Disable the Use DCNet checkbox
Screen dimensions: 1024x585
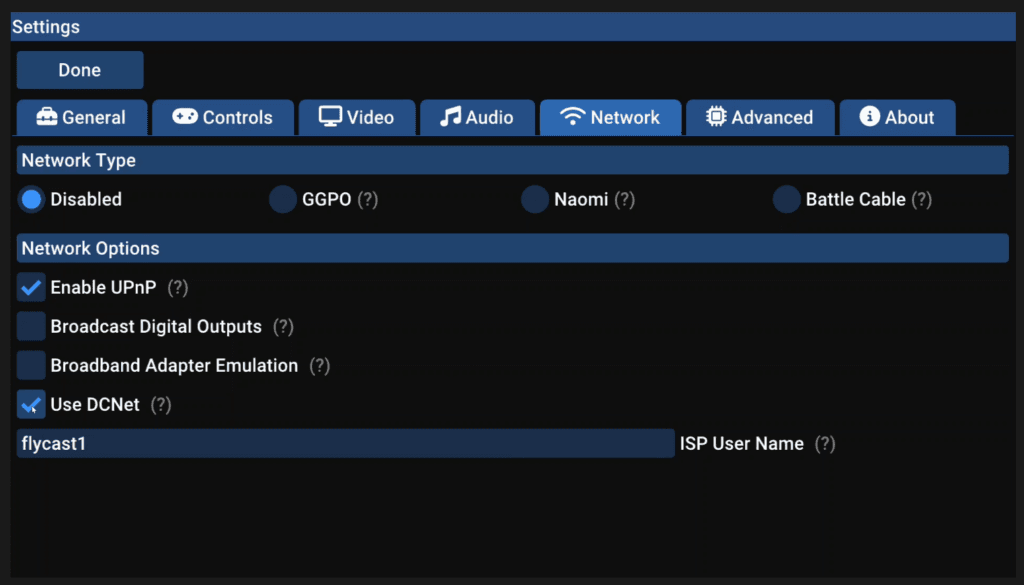point(32,405)
